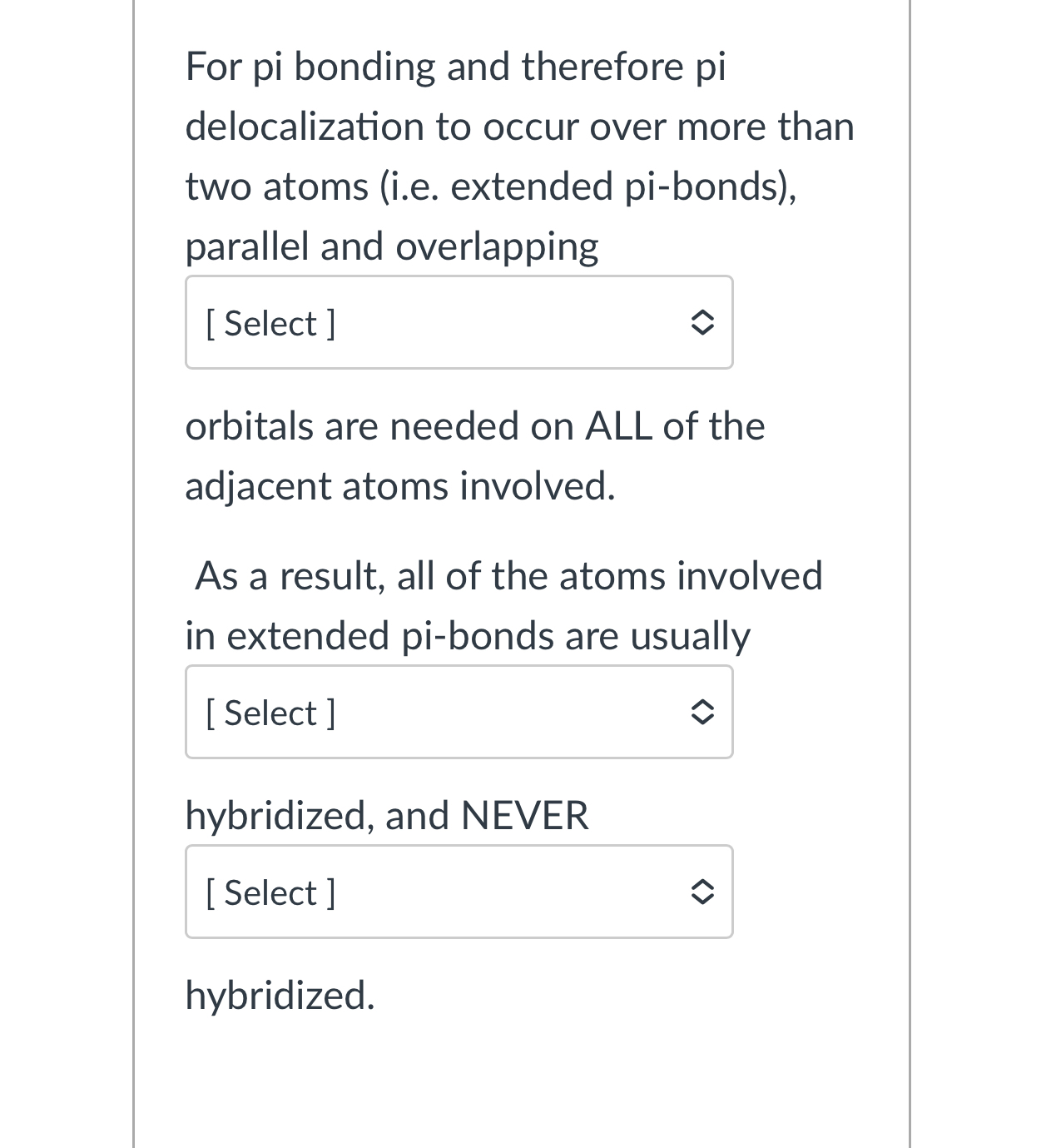Click the chevron arrows on the "are usually" dropdown

pos(702,712)
